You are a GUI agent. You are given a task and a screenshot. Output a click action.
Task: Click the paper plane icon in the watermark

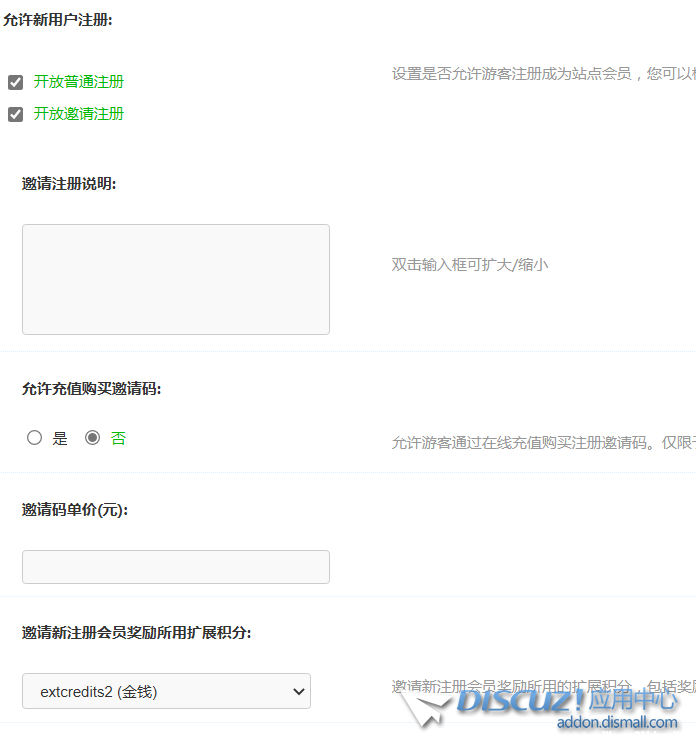pos(426,706)
